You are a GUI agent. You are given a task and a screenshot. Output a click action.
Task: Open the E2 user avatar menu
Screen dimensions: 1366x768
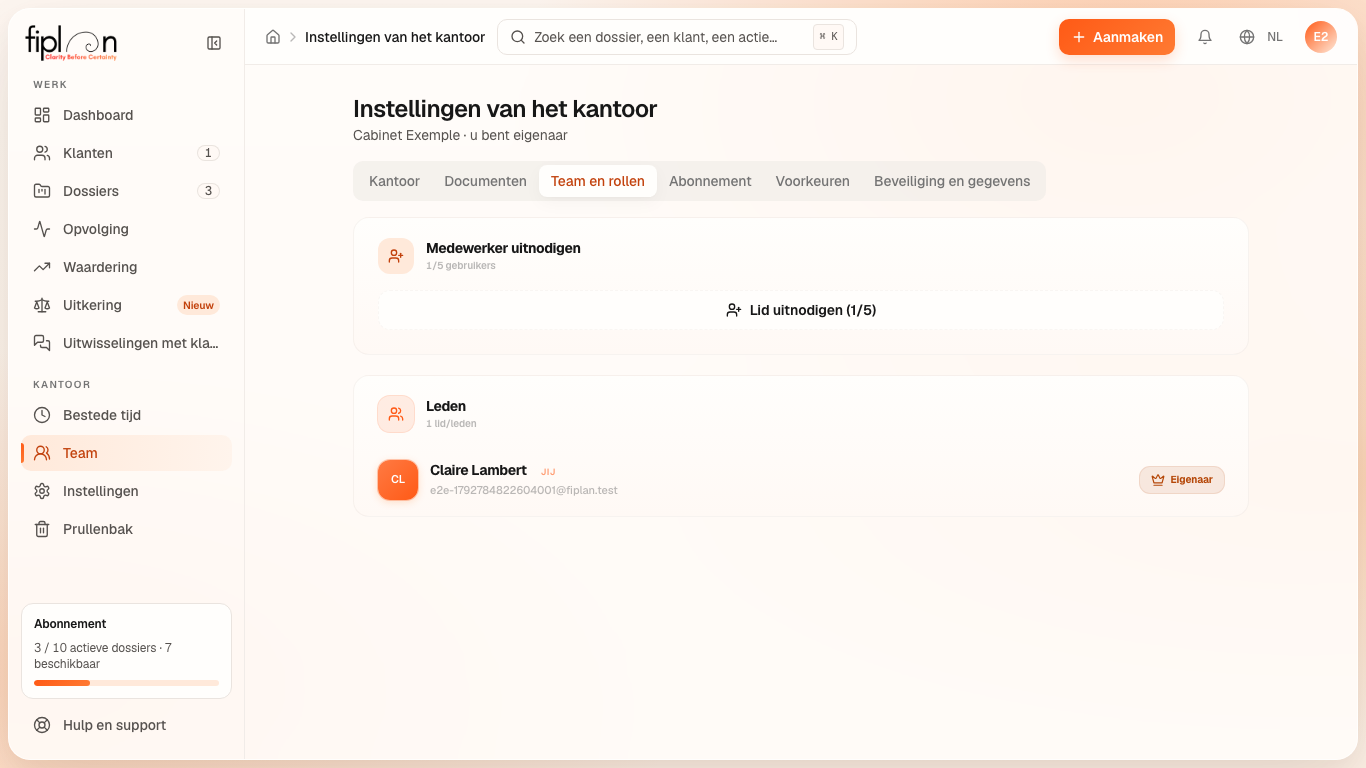click(x=1321, y=37)
